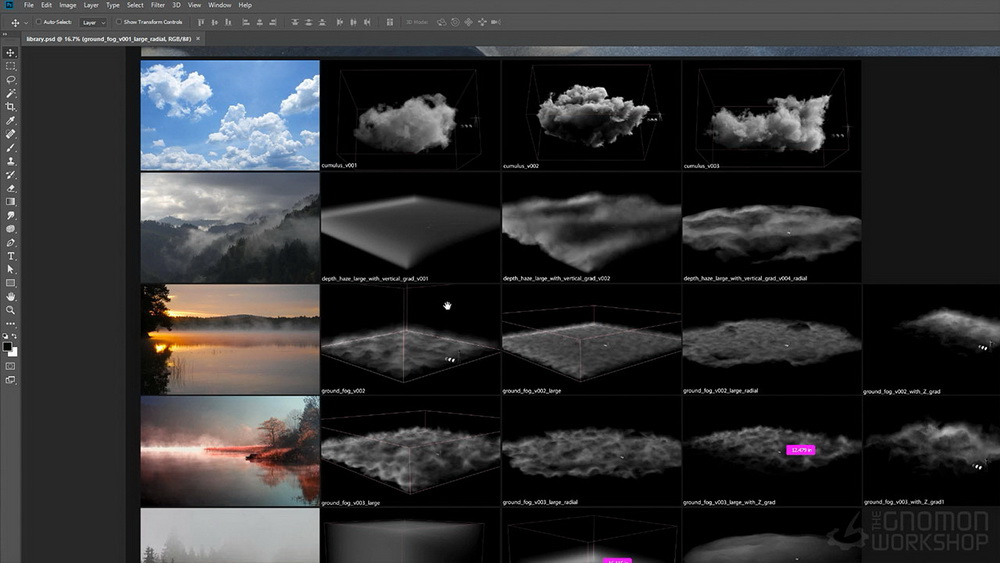
Task: Select the Pen tool
Action: [x=11, y=243]
